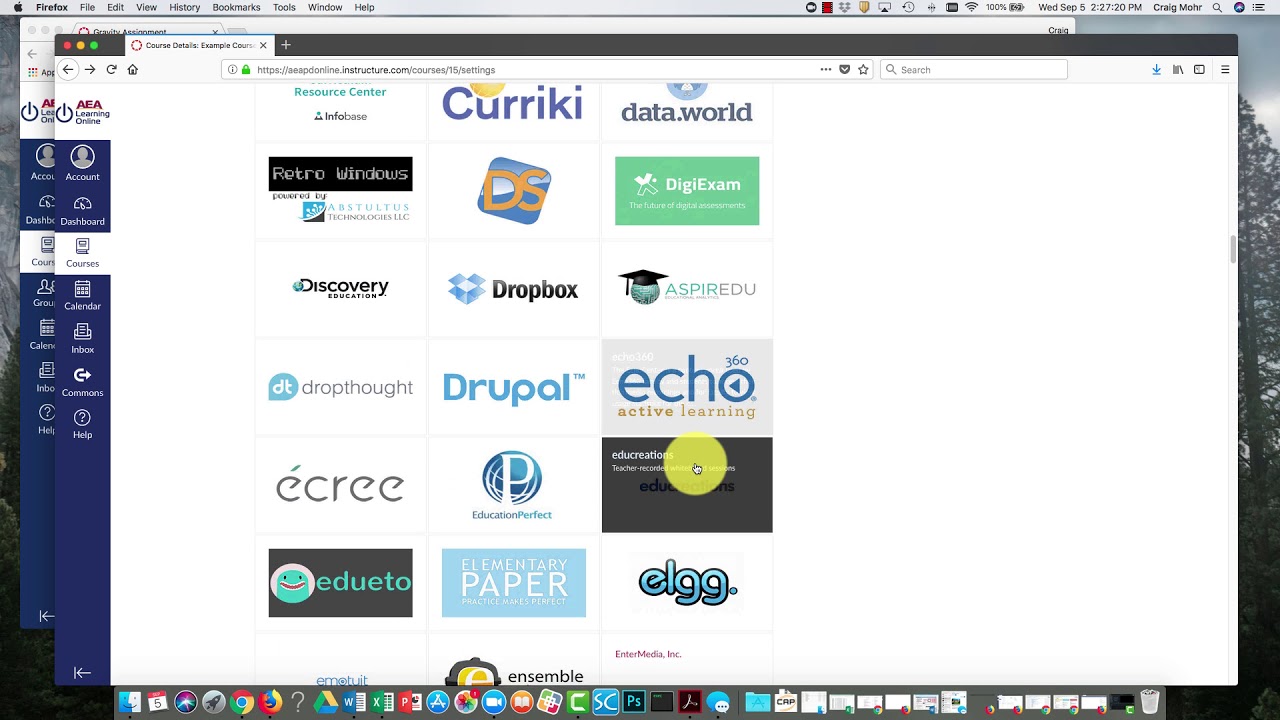Open Google Chrome from the Dock
The image size is (1280, 720).
241,703
